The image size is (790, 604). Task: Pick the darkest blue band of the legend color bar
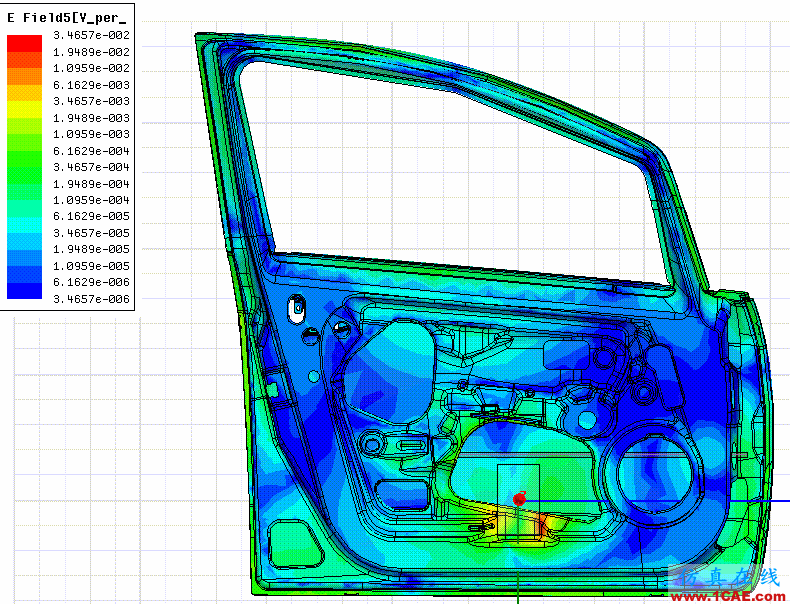click(24, 291)
